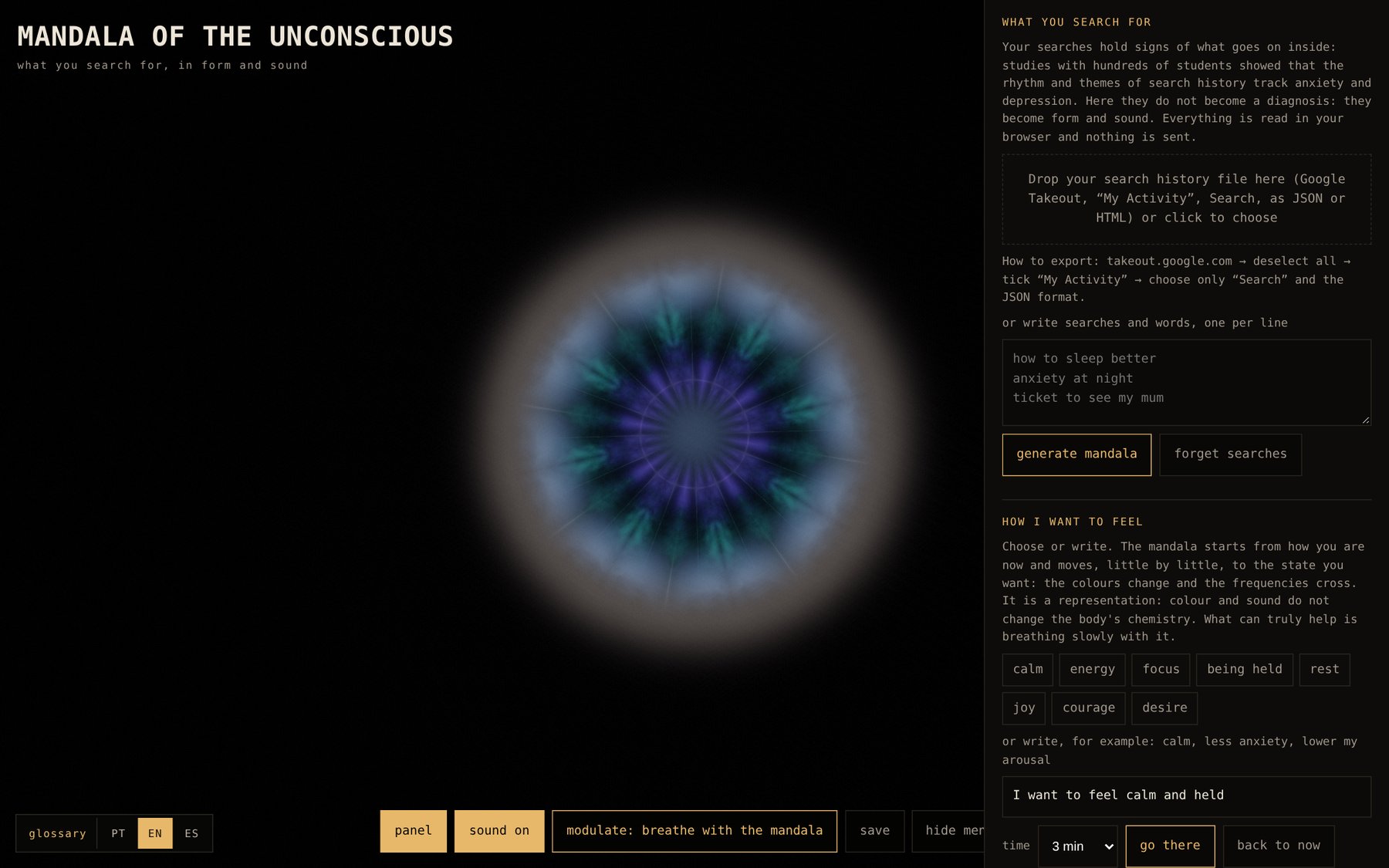Click the hide menu button
Screen dimensions: 1389x868
click(x=948, y=831)
